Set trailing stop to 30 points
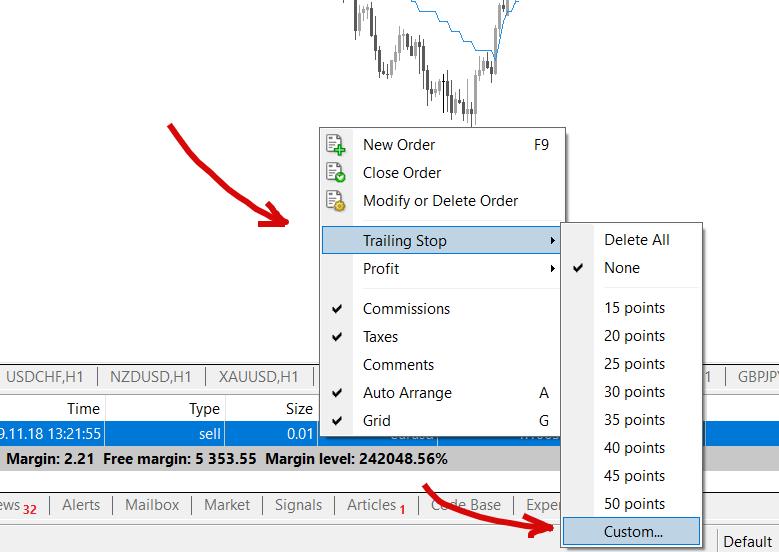The image size is (779, 552). (631, 392)
